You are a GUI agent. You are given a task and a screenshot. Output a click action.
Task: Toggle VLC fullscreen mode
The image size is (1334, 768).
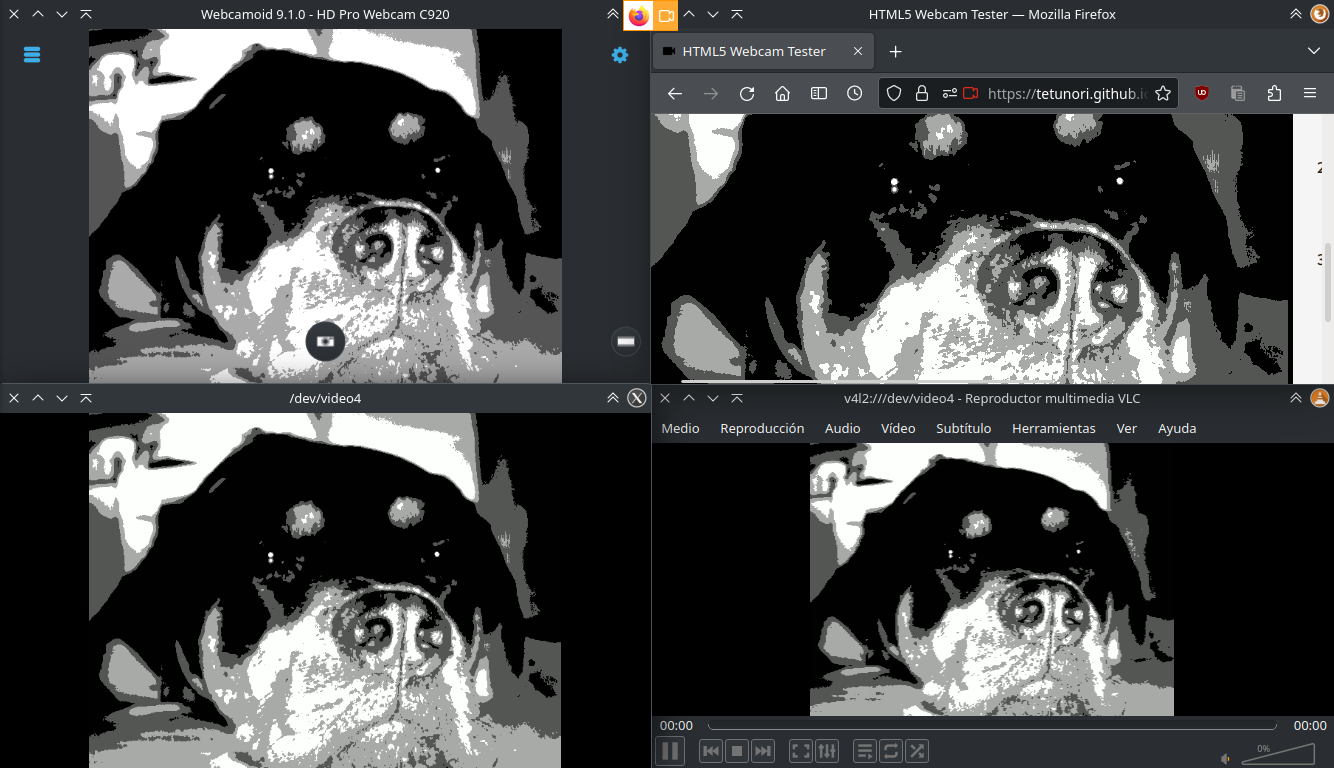coord(801,750)
